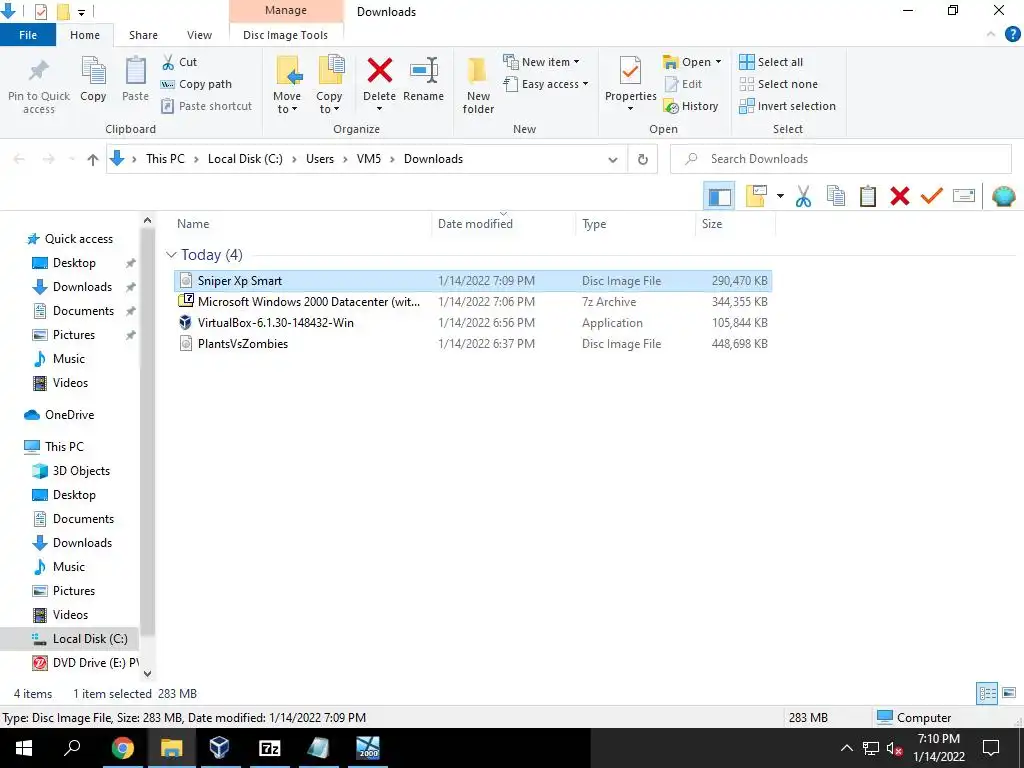Collapse the Today (4) group

point(171,255)
